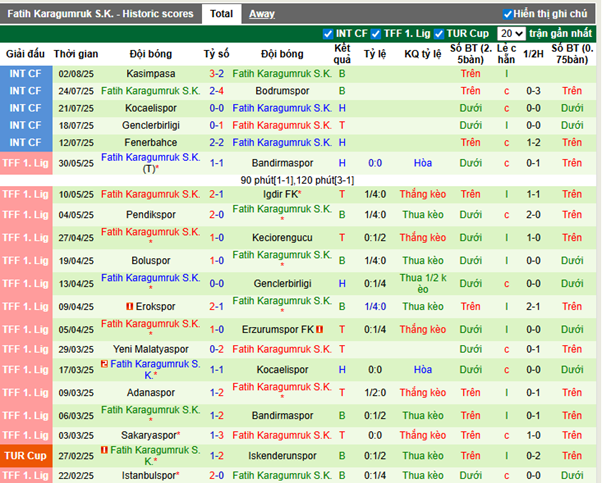Click the 'Thua 1/2 kèo' result cell
This screenshot has height=483, width=602.
(x=423, y=284)
